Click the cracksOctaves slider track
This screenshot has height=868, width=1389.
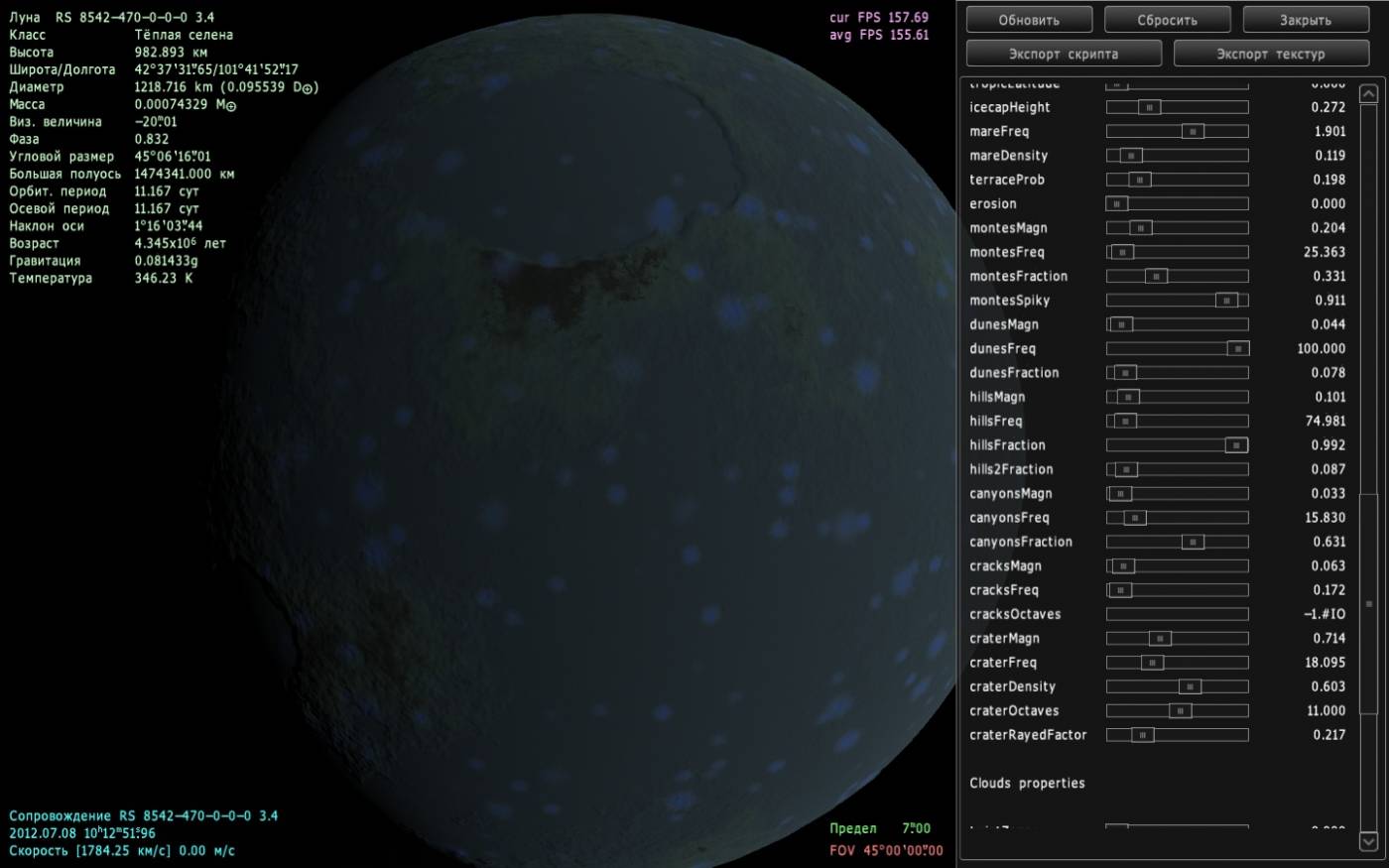[x=1177, y=614]
